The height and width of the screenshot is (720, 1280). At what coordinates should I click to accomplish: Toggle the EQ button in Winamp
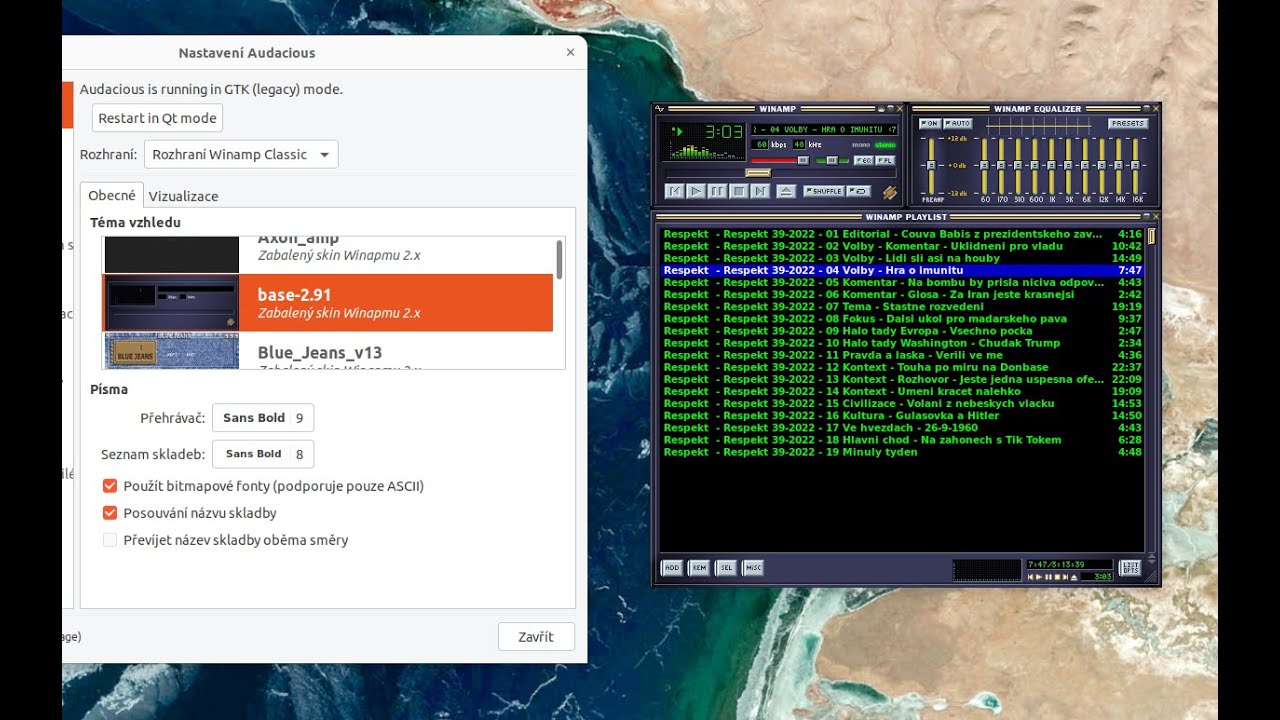click(863, 160)
